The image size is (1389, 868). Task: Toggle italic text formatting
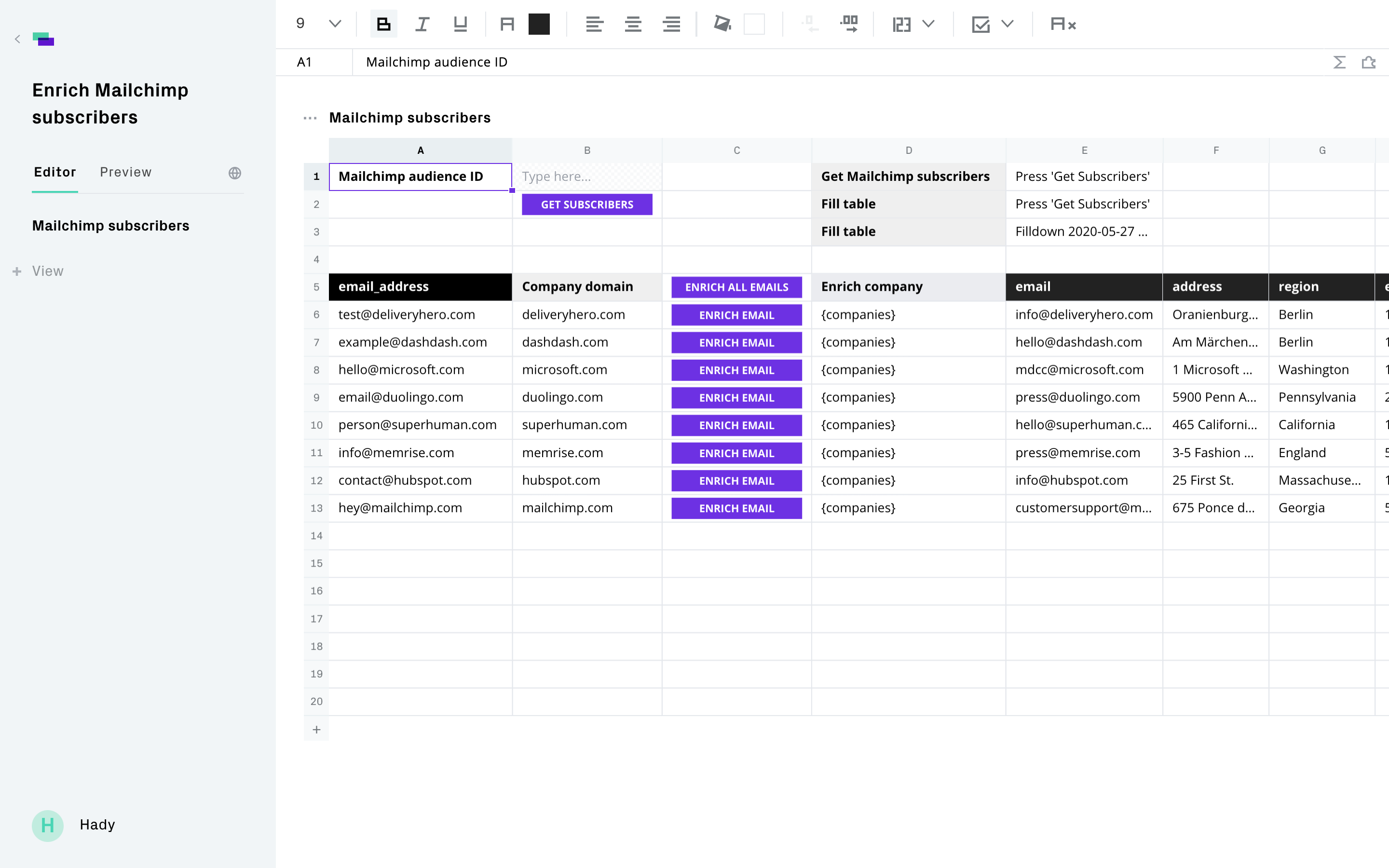tap(422, 24)
